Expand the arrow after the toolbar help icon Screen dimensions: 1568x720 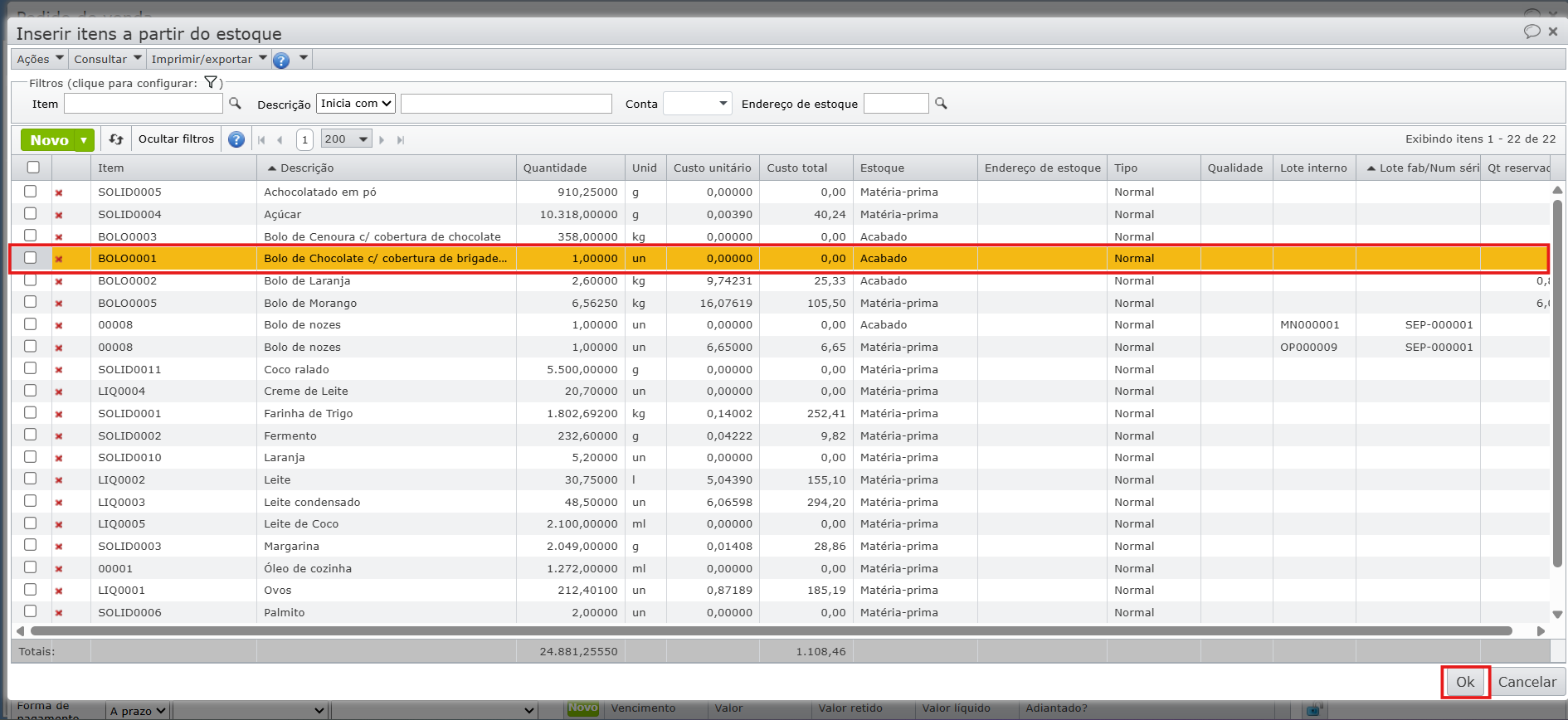pyautogui.click(x=304, y=58)
